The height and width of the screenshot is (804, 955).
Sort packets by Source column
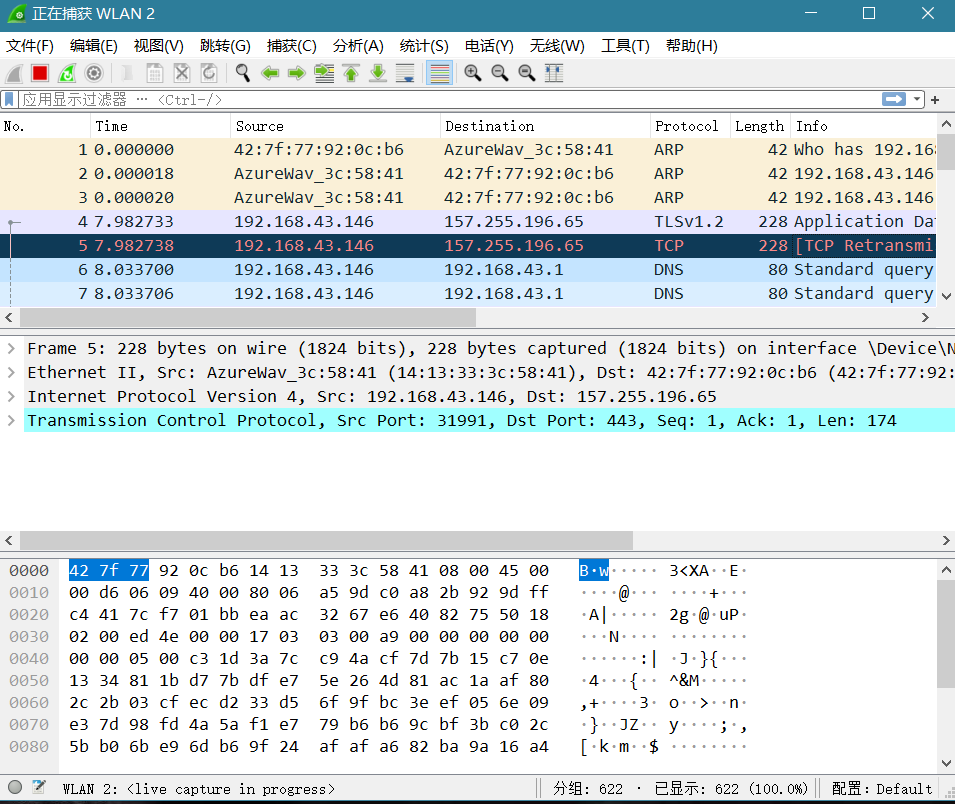[x=336, y=126]
